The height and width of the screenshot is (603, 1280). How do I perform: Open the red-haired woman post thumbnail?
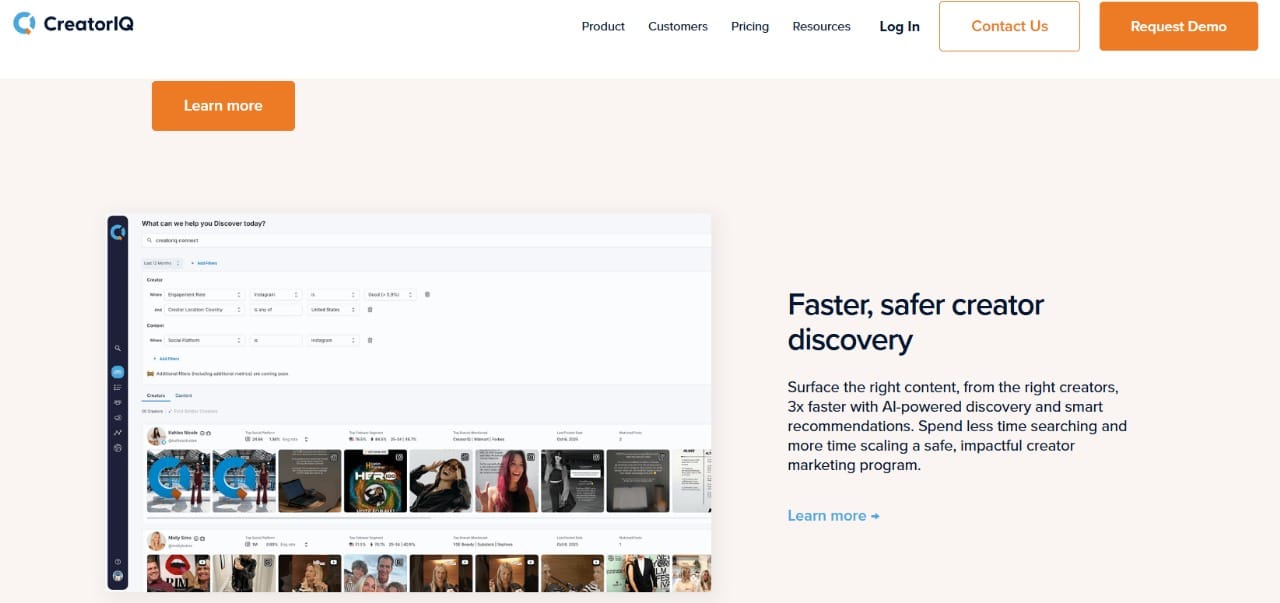tap(506, 481)
